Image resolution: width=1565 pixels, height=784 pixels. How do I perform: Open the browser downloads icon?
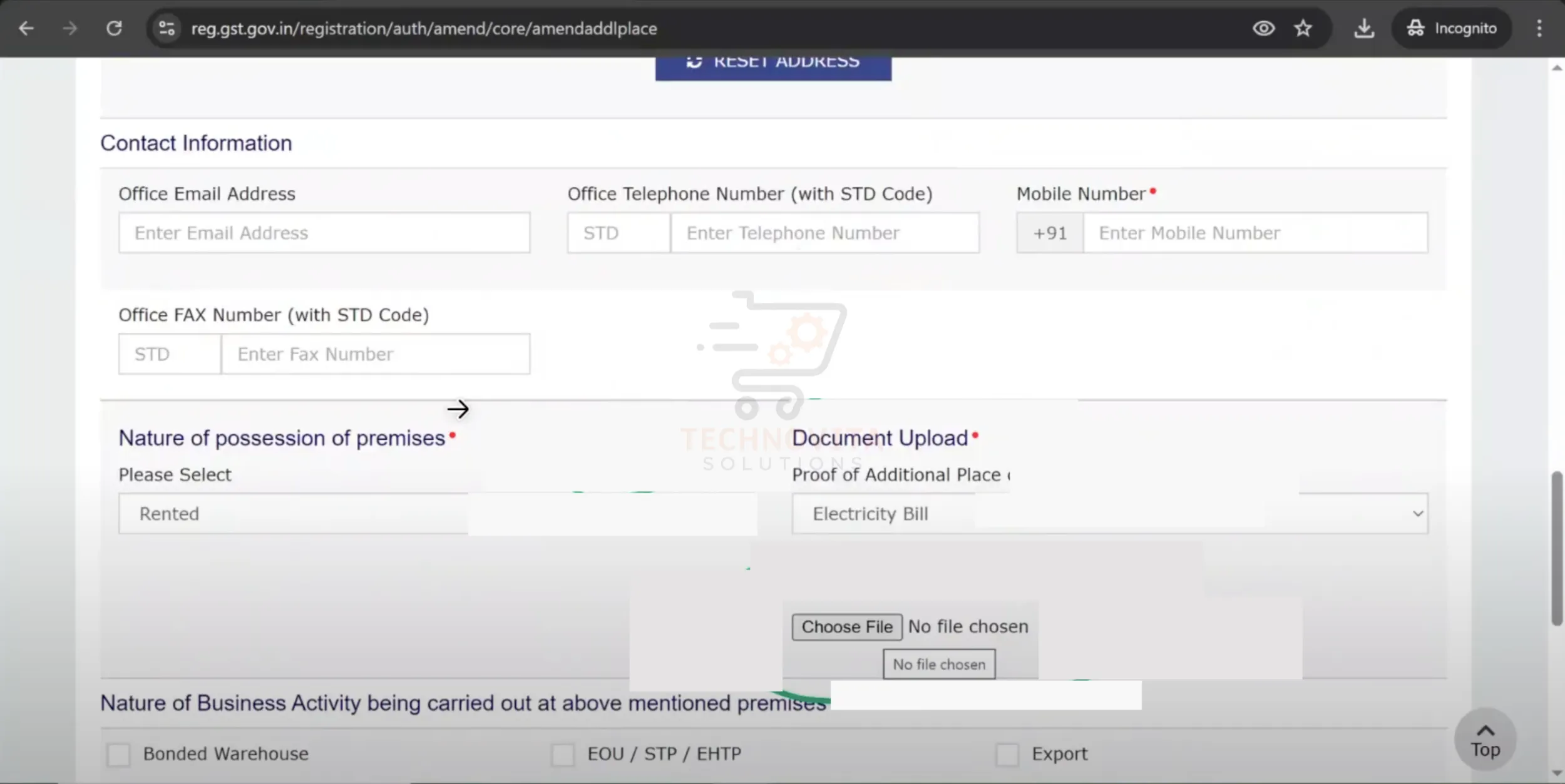[x=1363, y=28]
